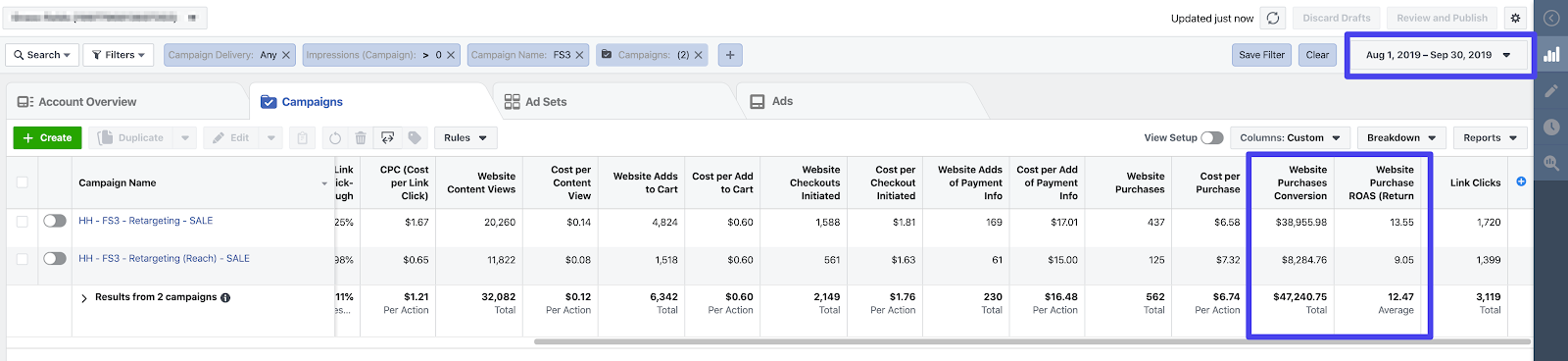Screen dimensions: 1568x361
Task: Click the export/import icon in the toolbar
Action: click(x=387, y=138)
